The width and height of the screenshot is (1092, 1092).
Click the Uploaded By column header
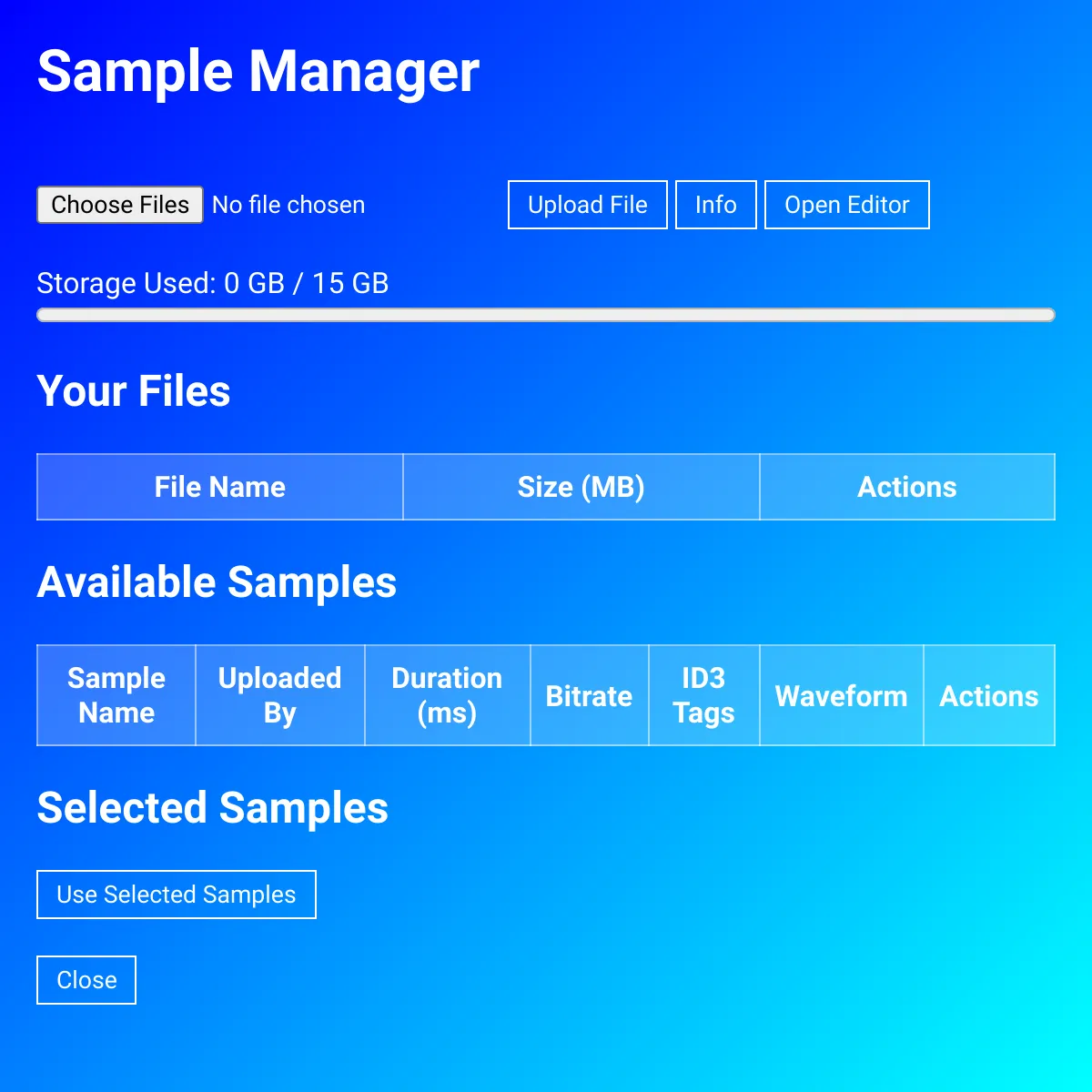coord(279,695)
